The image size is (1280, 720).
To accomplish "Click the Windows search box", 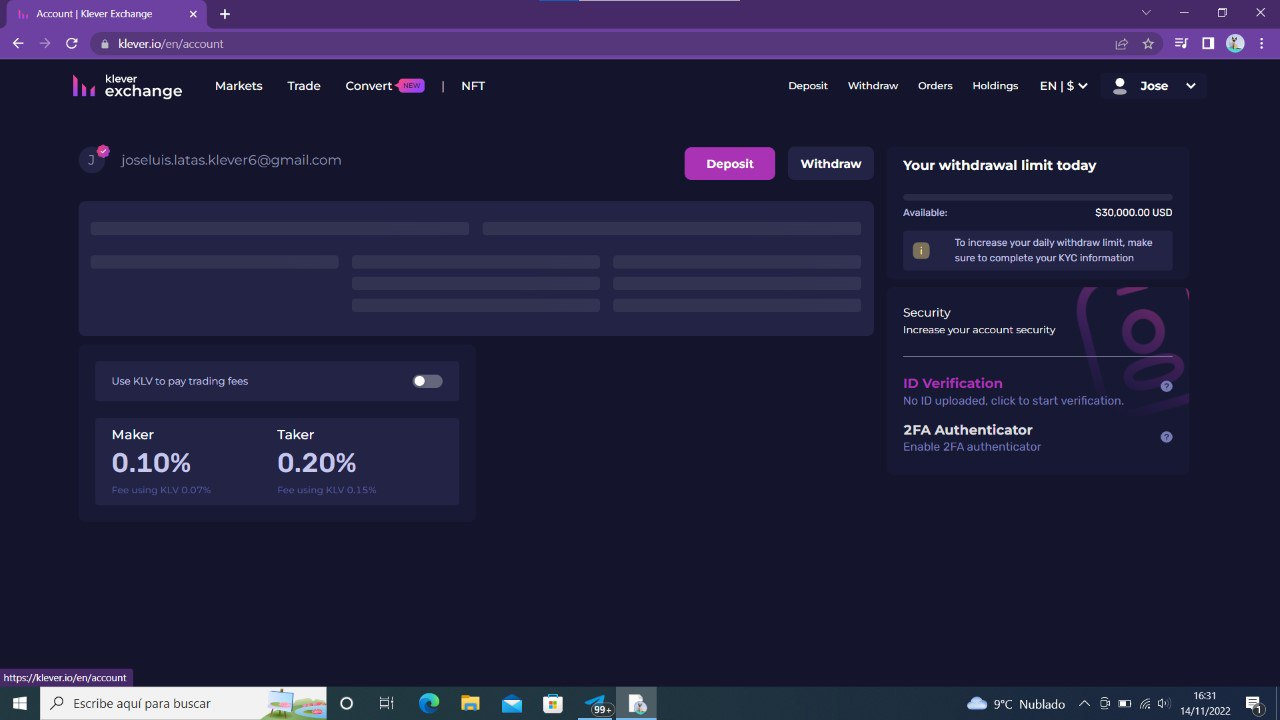I will (x=184, y=704).
